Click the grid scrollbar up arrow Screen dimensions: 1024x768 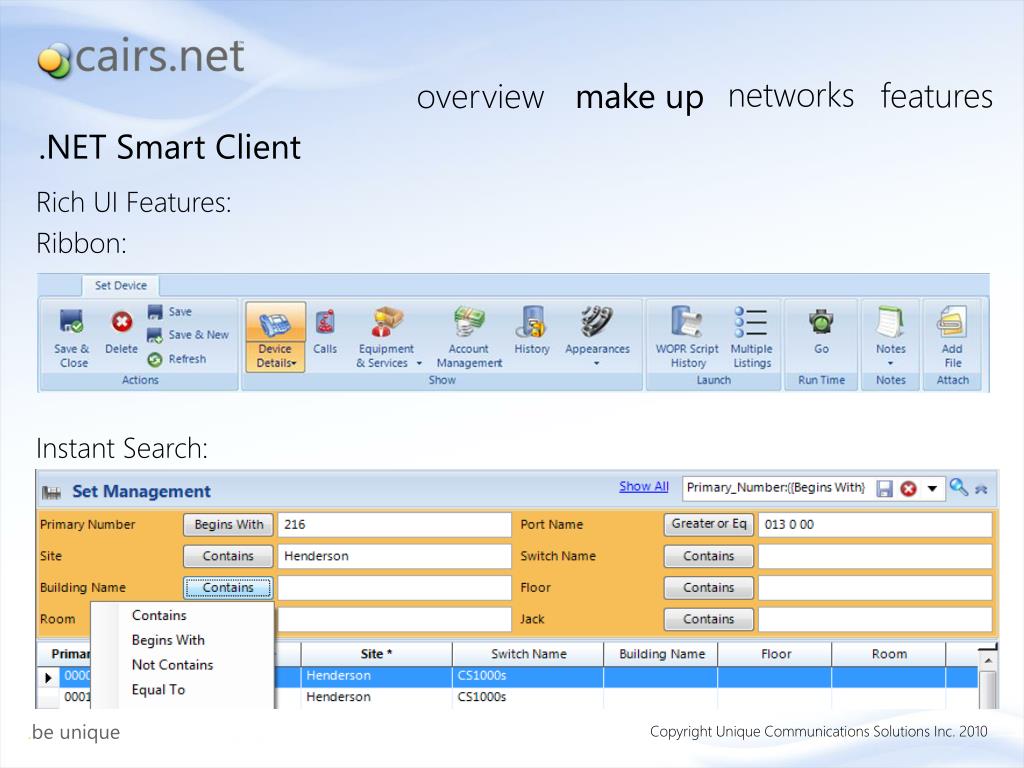pyautogui.click(x=989, y=661)
